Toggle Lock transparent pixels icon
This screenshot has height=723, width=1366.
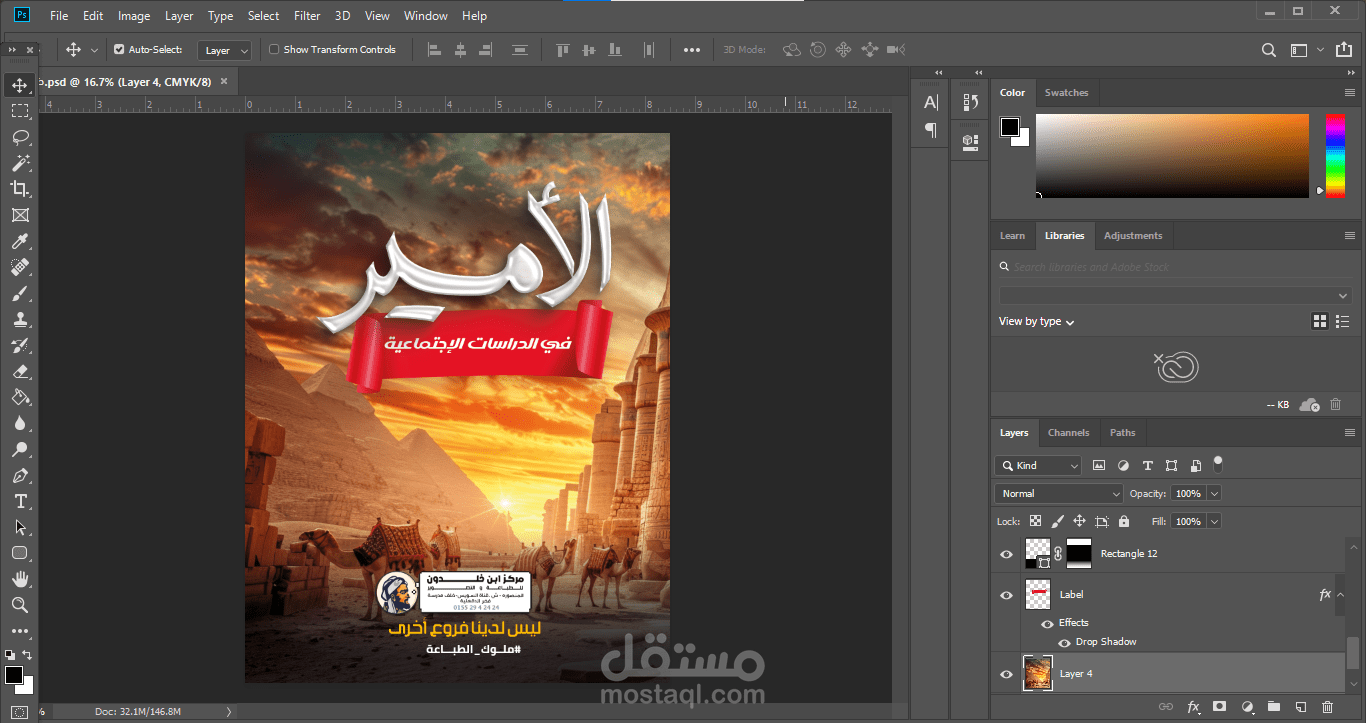(1035, 521)
